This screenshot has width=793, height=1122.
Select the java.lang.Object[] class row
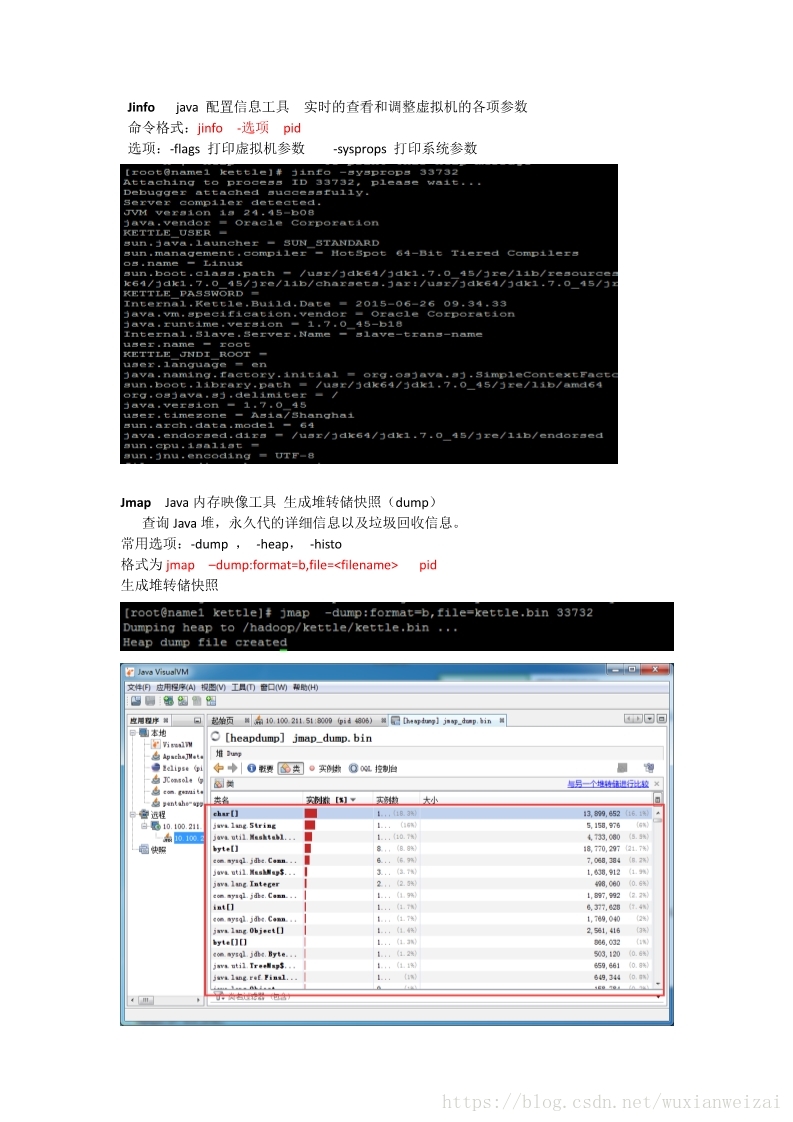(x=432, y=931)
